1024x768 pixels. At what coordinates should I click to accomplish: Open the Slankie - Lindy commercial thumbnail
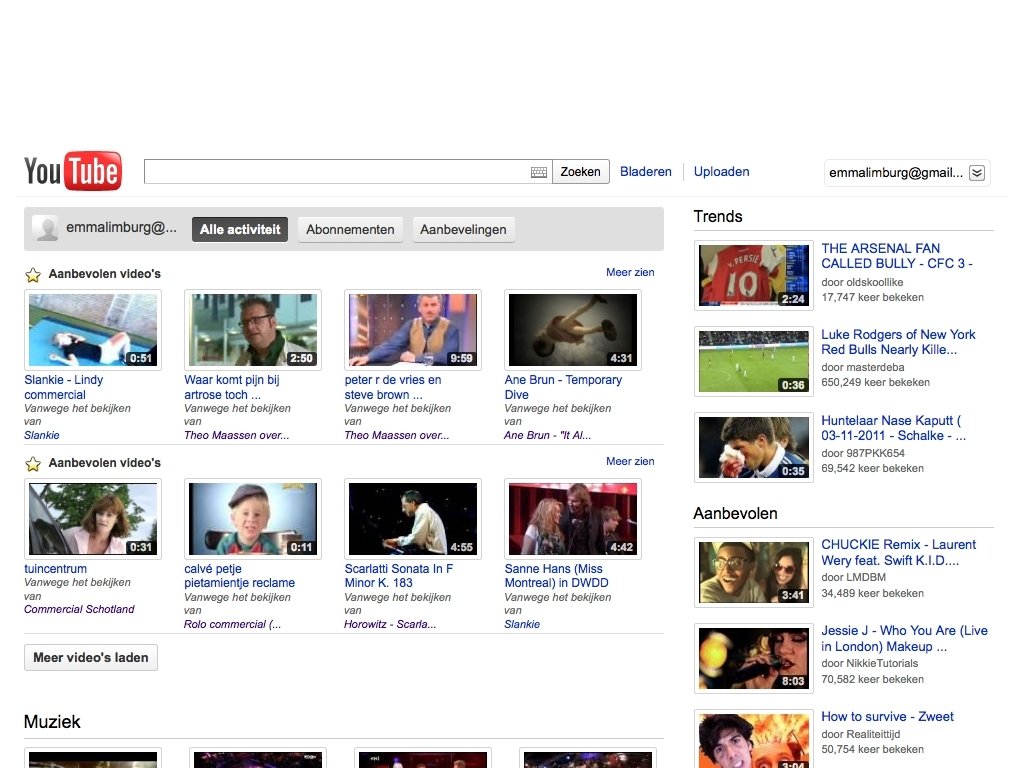(x=93, y=330)
